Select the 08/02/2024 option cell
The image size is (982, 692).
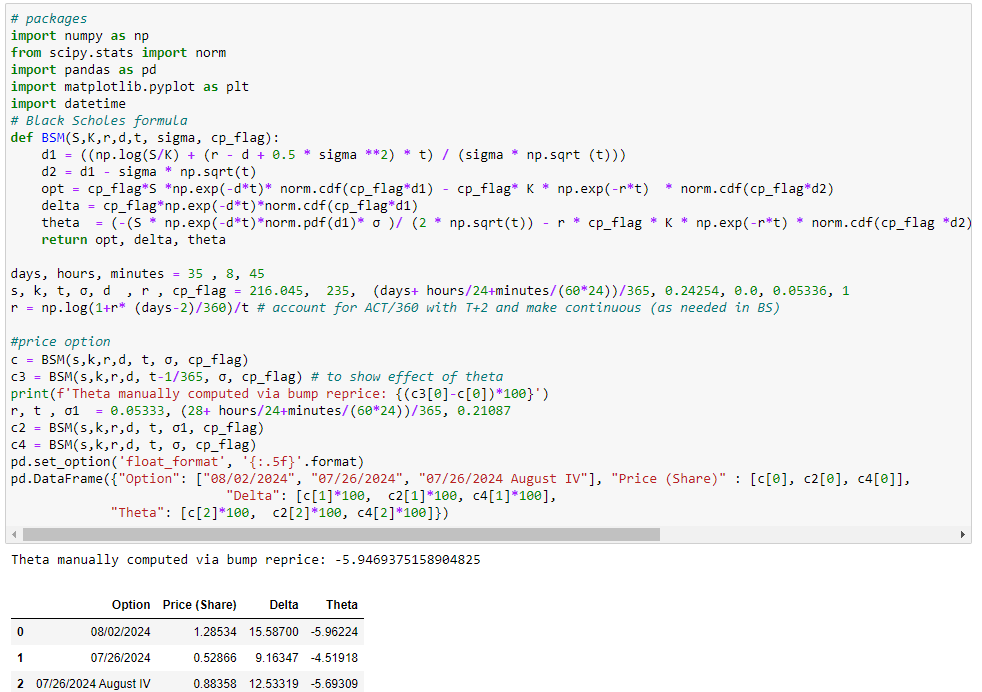[120, 632]
